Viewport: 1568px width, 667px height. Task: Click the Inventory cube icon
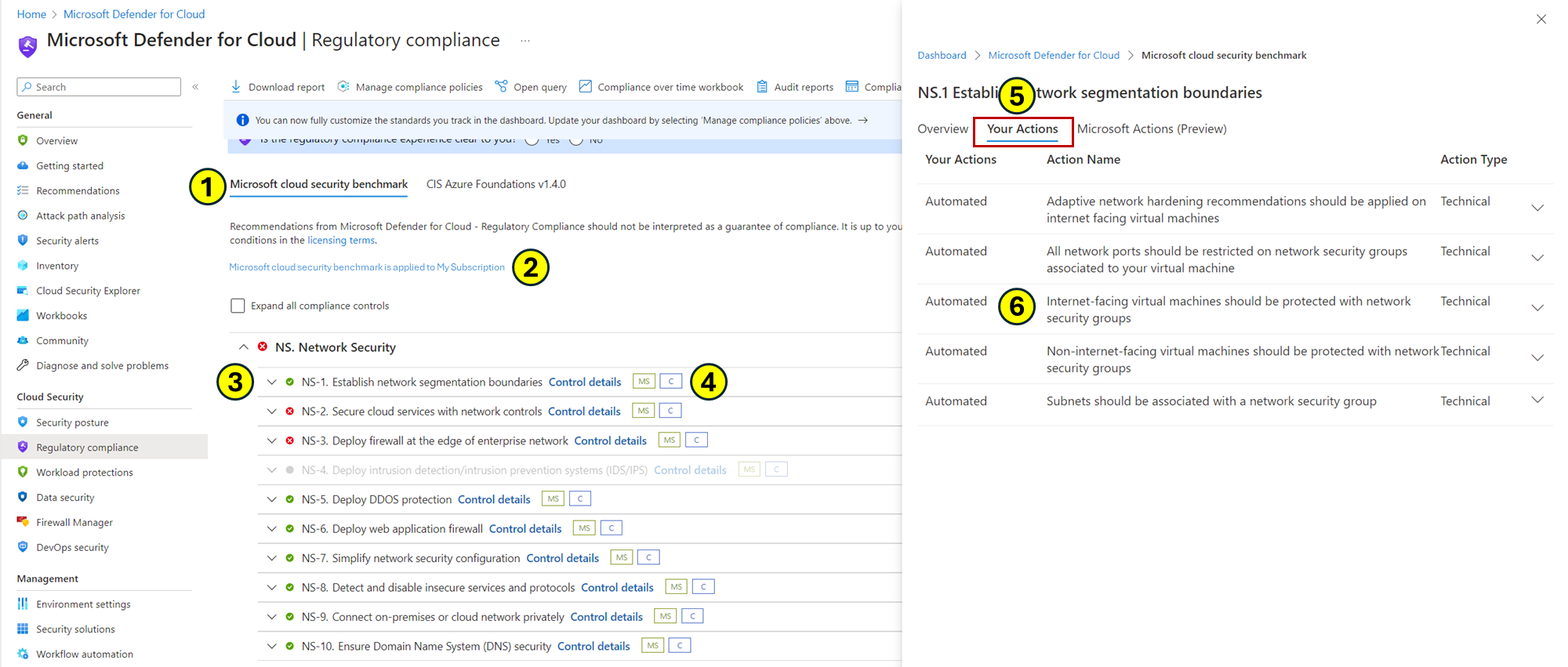23,266
